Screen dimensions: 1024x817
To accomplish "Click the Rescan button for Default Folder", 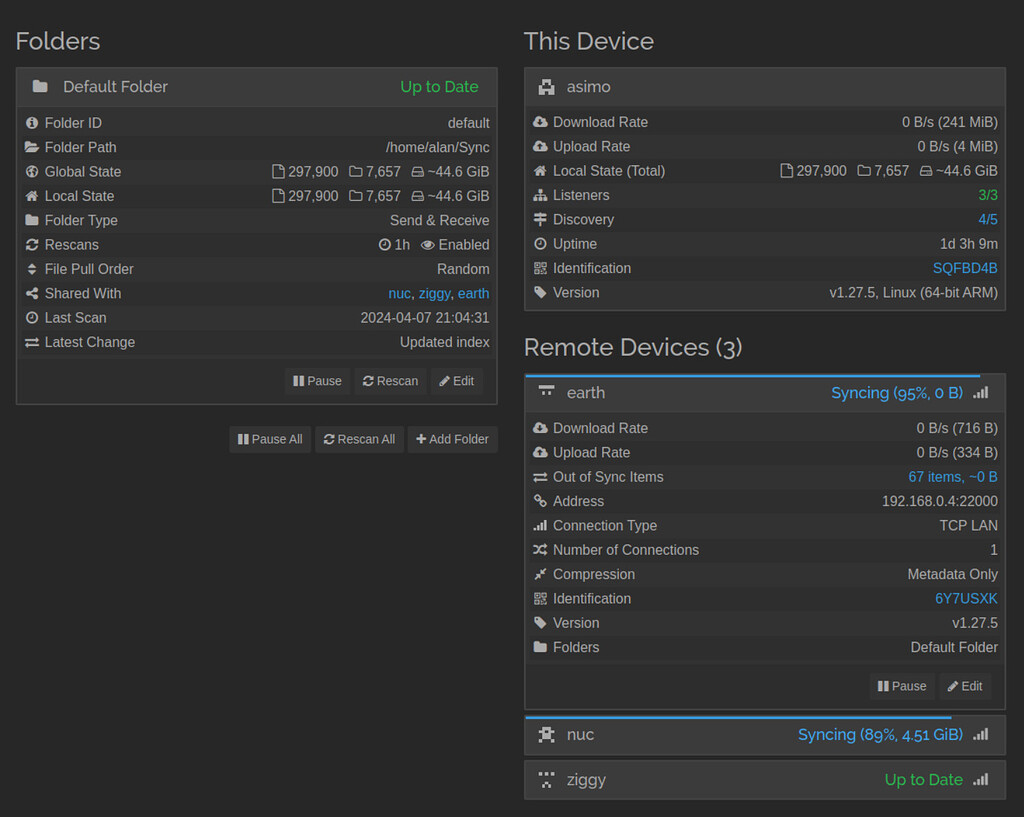I will tap(390, 381).
